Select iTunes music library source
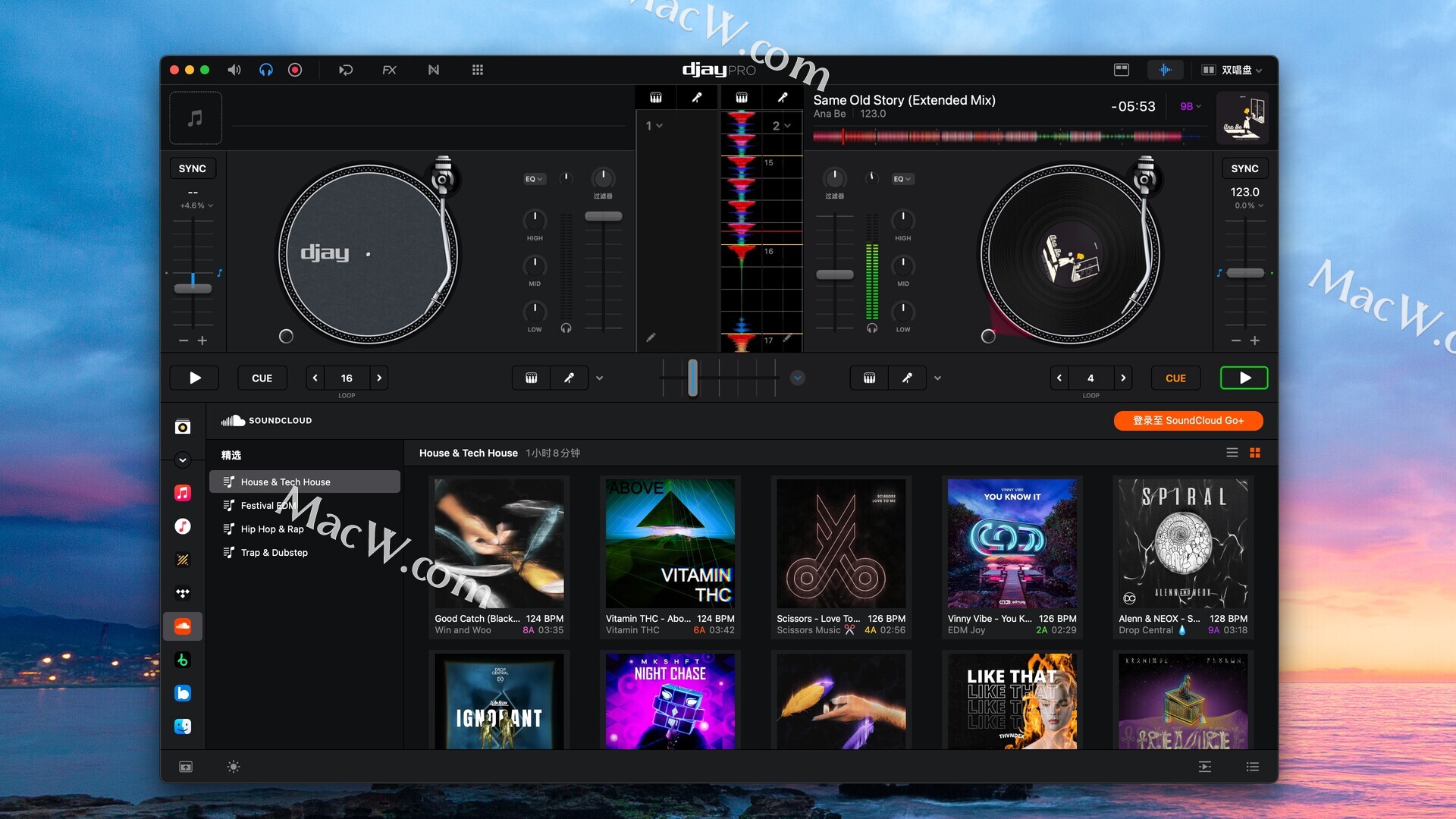Image resolution: width=1456 pixels, height=819 pixels. click(183, 526)
